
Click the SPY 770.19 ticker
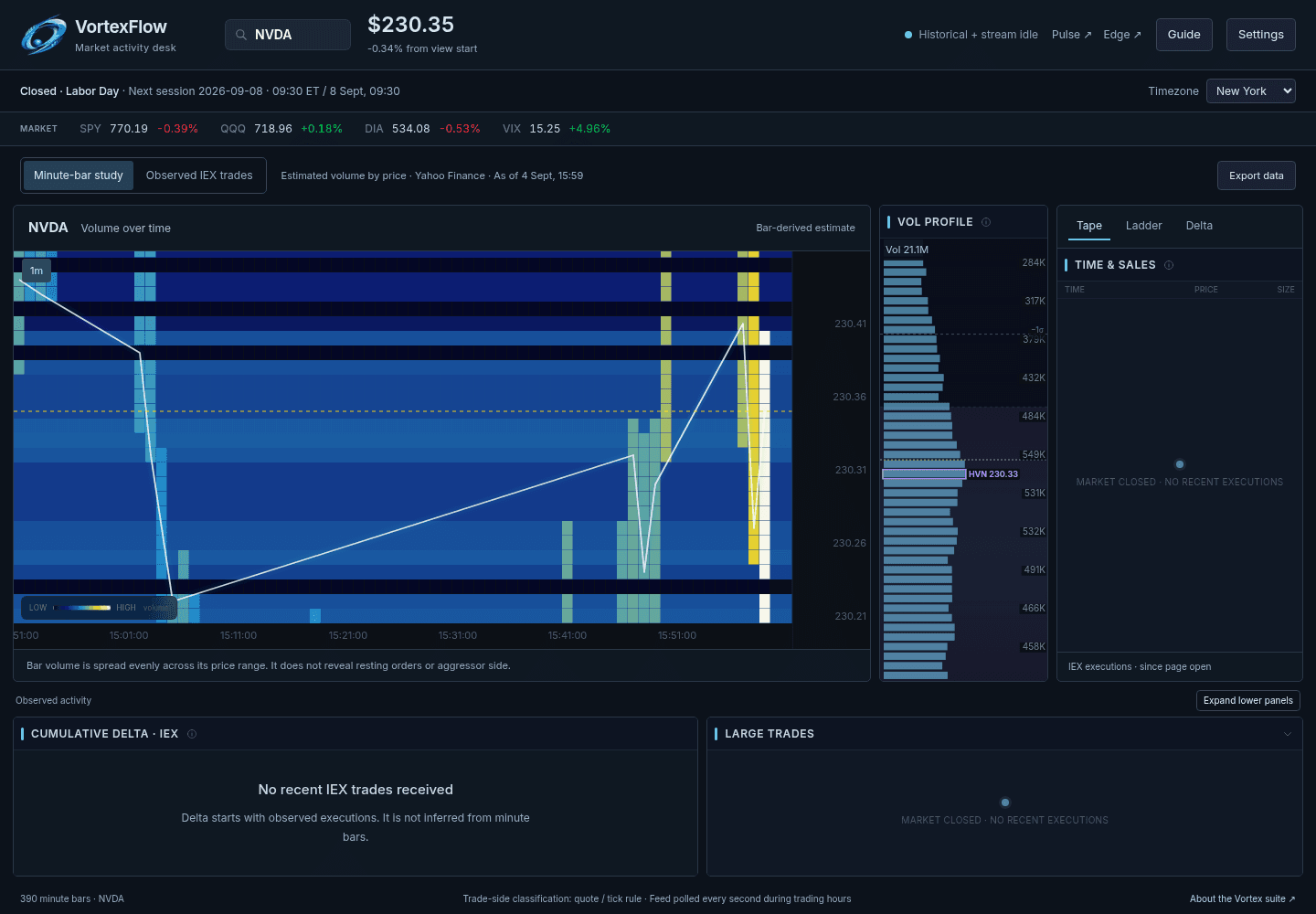(x=139, y=129)
